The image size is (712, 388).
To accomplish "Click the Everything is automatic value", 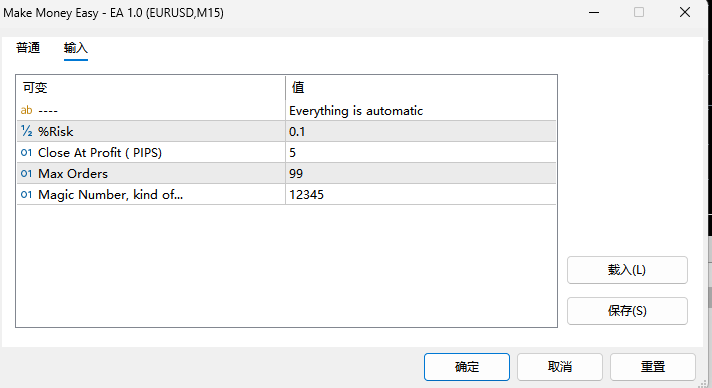I will click(356, 111).
